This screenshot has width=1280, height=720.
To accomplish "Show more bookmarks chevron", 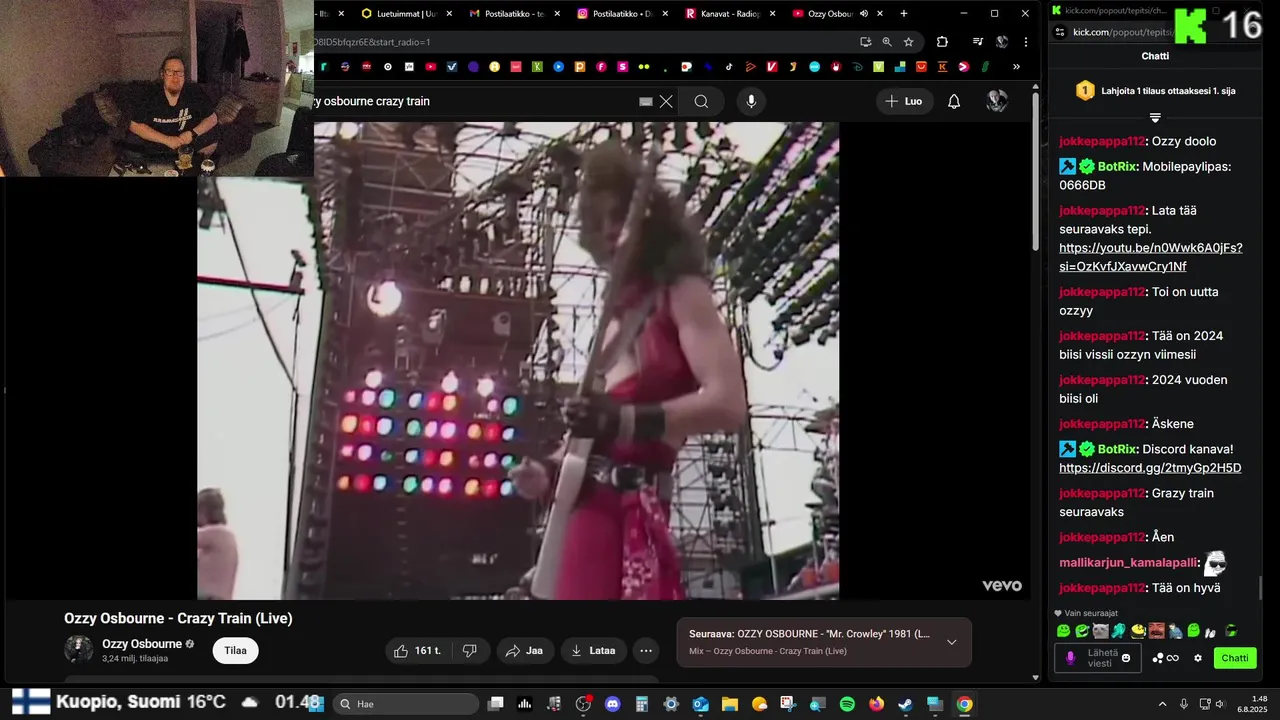I will click(x=1016, y=67).
